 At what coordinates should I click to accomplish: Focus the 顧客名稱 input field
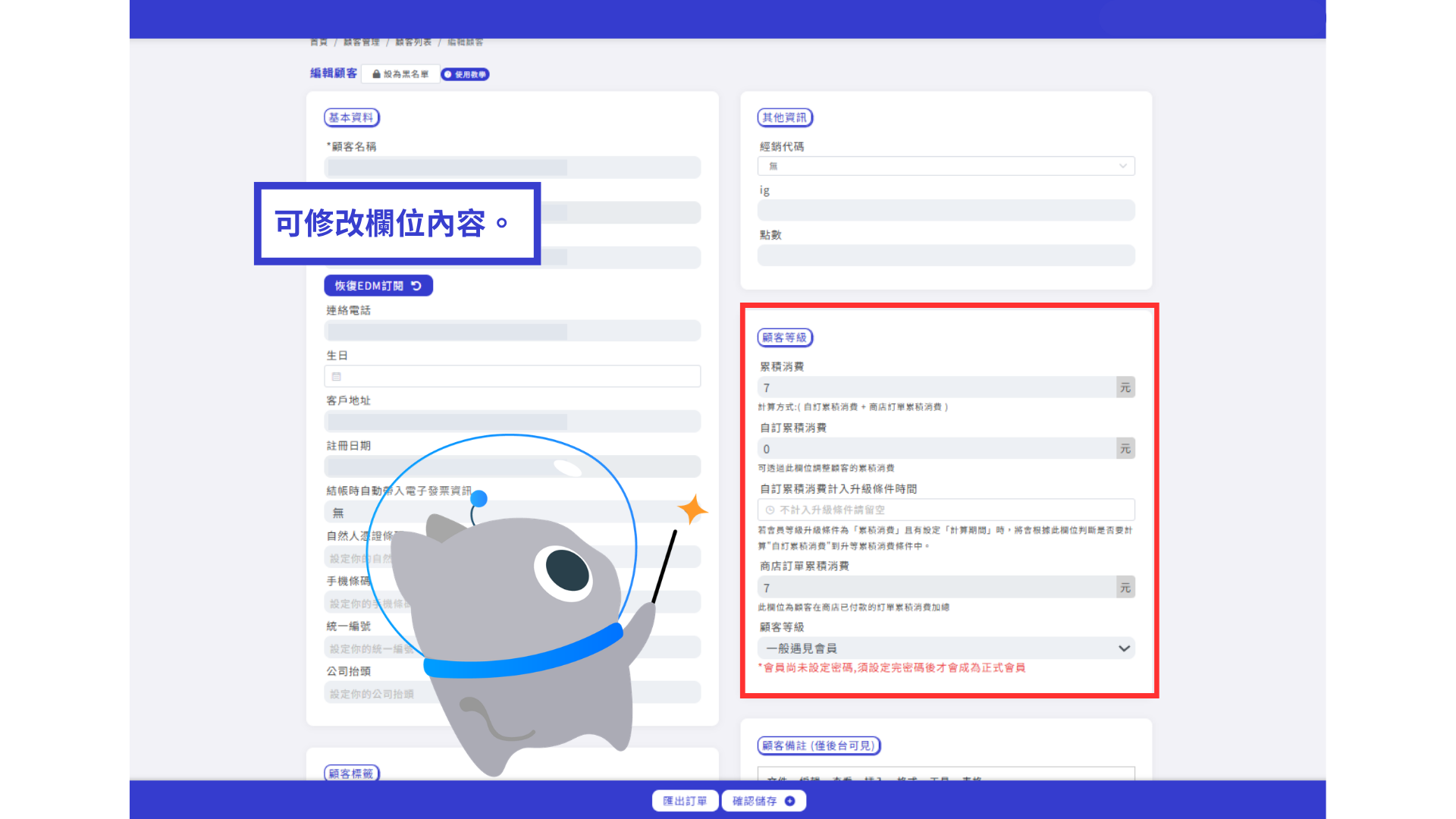(513, 168)
